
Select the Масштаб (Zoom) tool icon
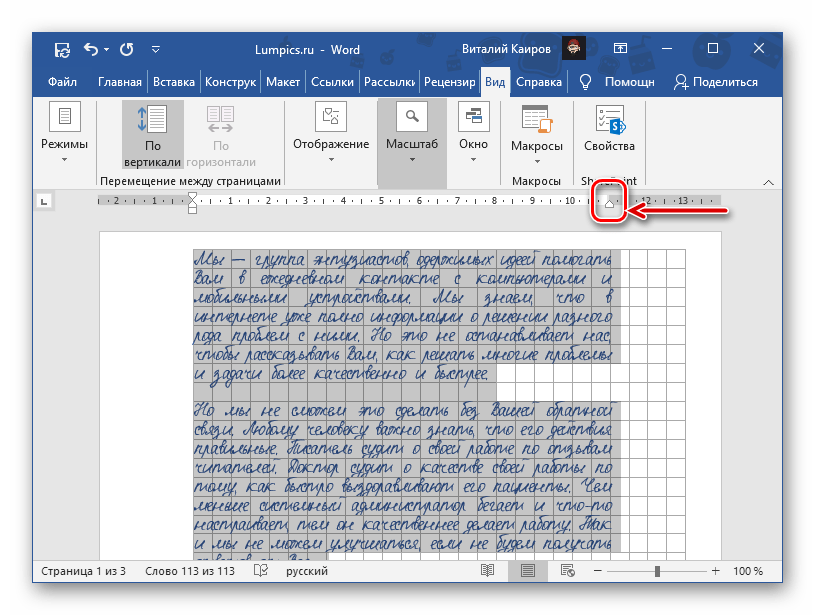coord(411,115)
